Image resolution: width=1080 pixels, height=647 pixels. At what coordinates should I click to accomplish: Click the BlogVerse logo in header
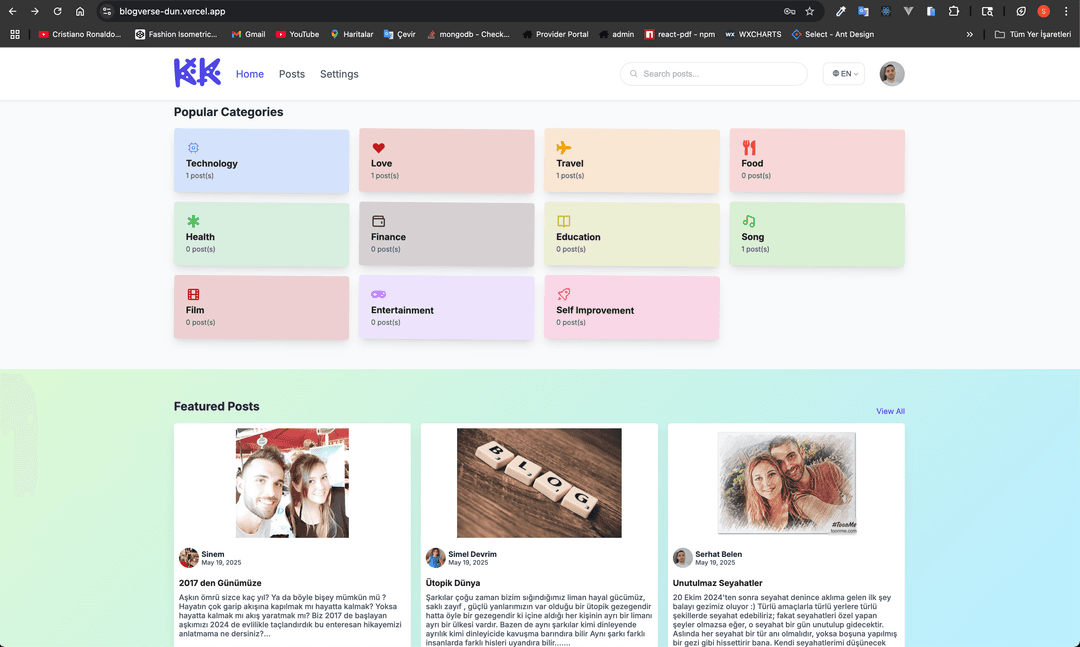tap(197, 73)
